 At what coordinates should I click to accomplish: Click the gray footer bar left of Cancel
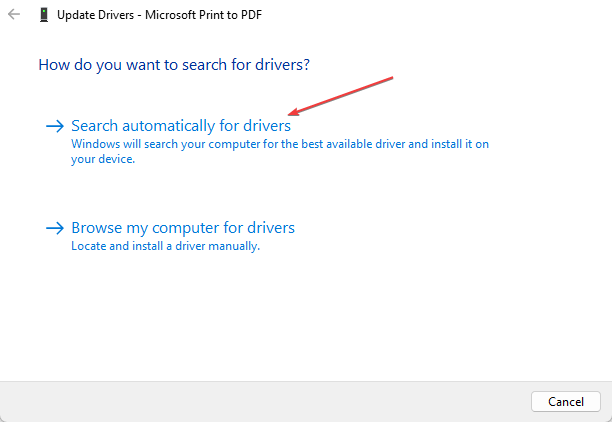pos(260,401)
